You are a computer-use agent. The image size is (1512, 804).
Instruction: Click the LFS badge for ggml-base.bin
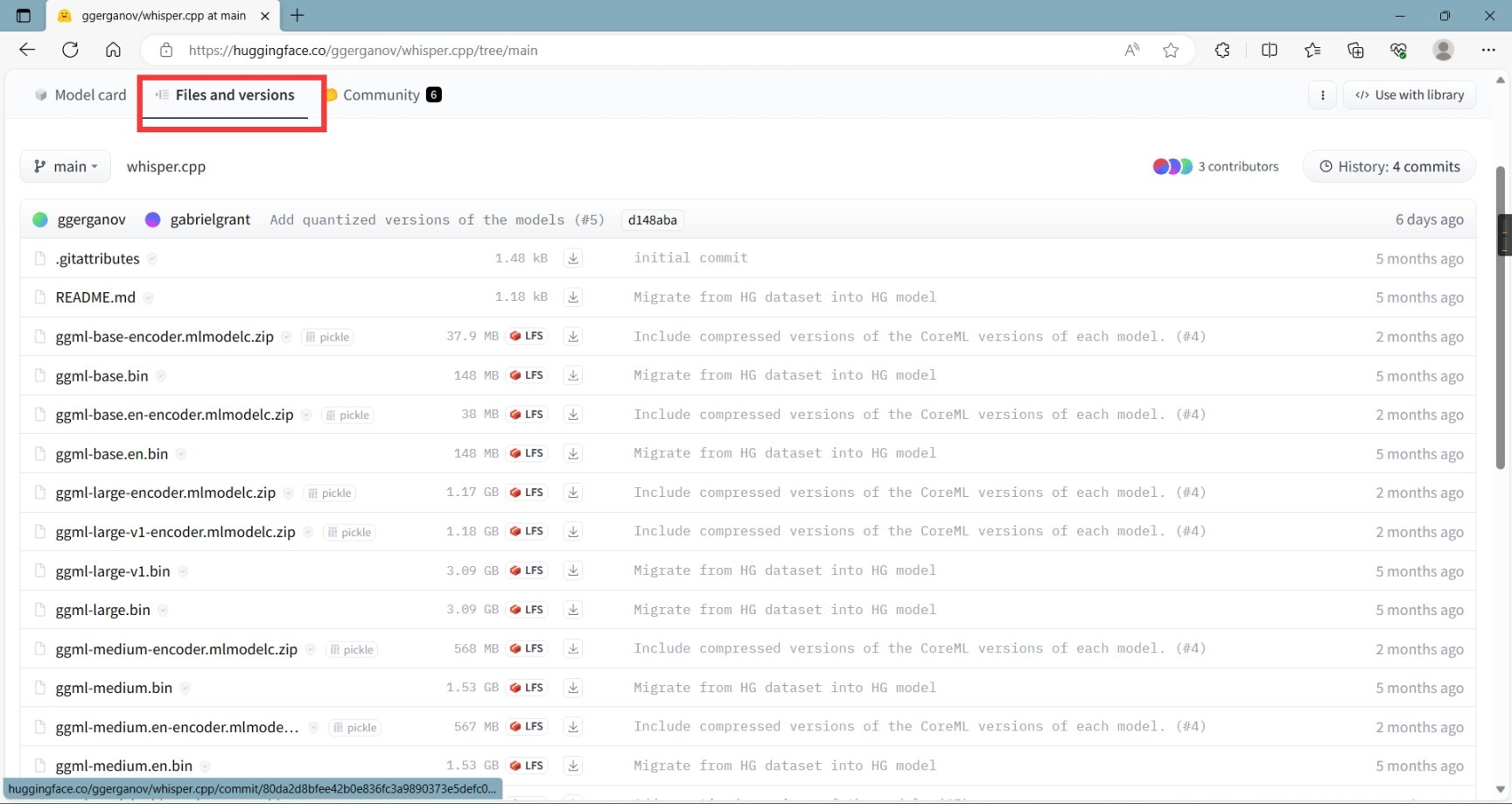click(527, 375)
